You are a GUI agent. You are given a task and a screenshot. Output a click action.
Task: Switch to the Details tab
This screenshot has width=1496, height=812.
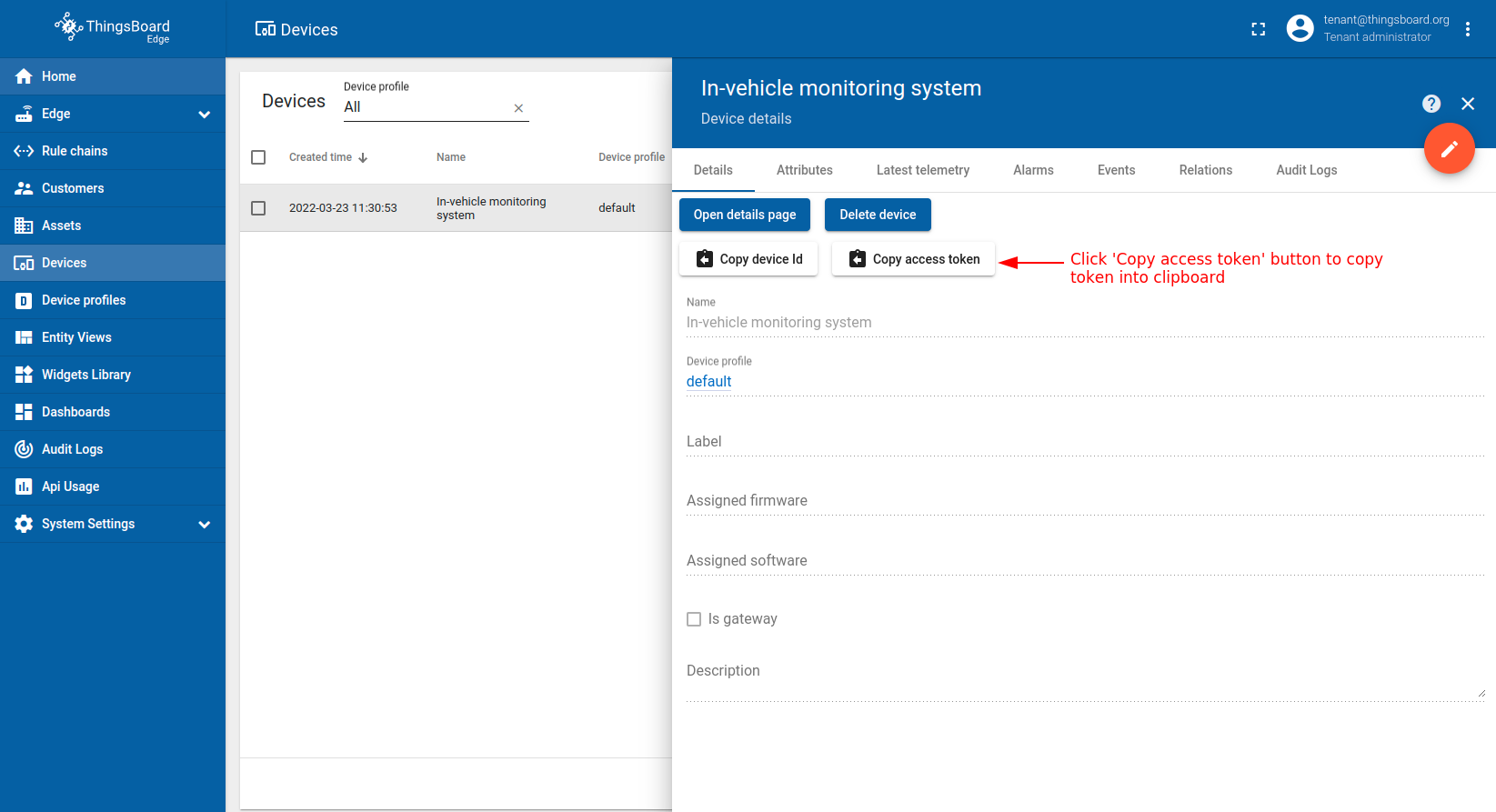click(x=713, y=170)
